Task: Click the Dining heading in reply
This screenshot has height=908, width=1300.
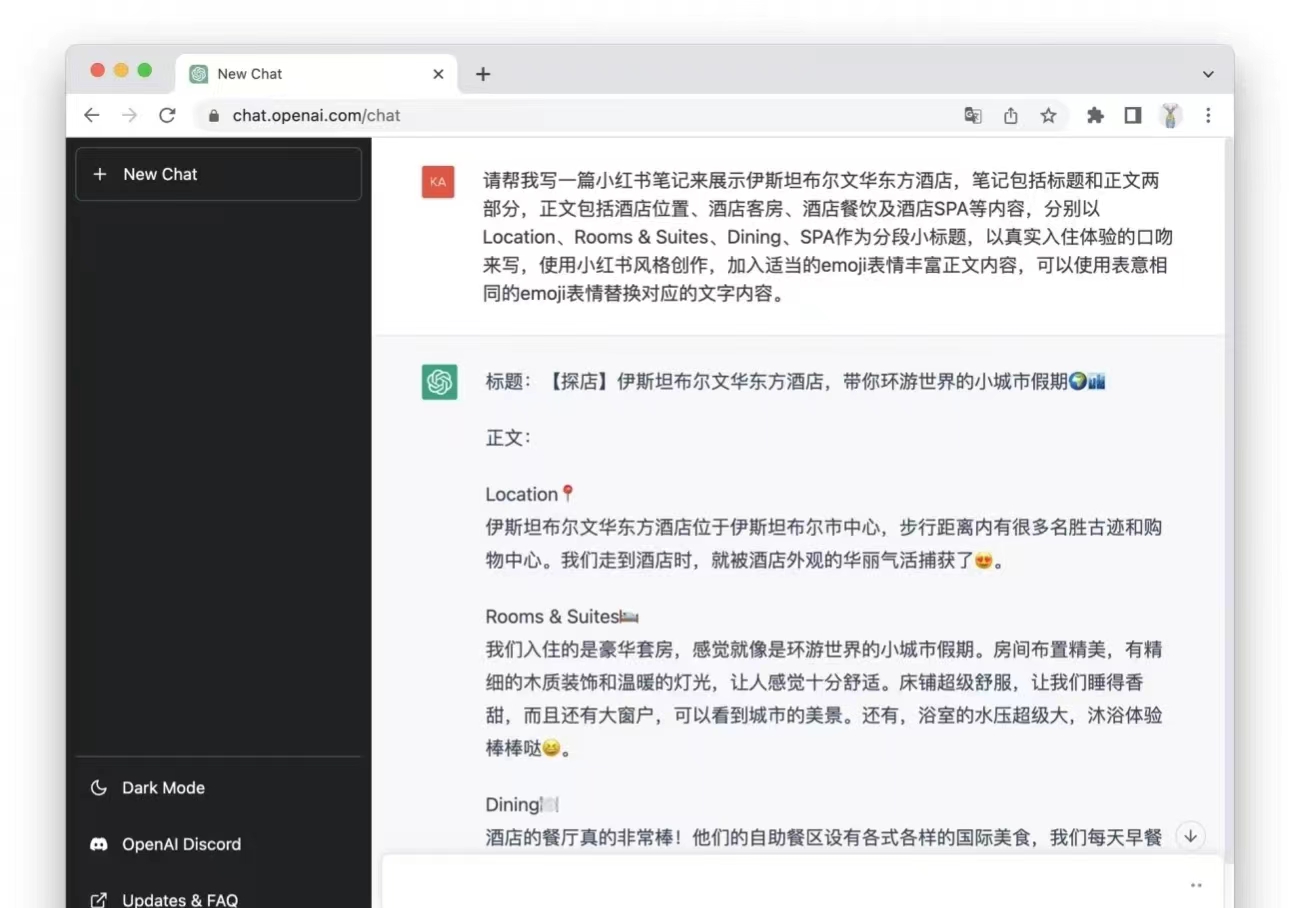Action: (521, 804)
